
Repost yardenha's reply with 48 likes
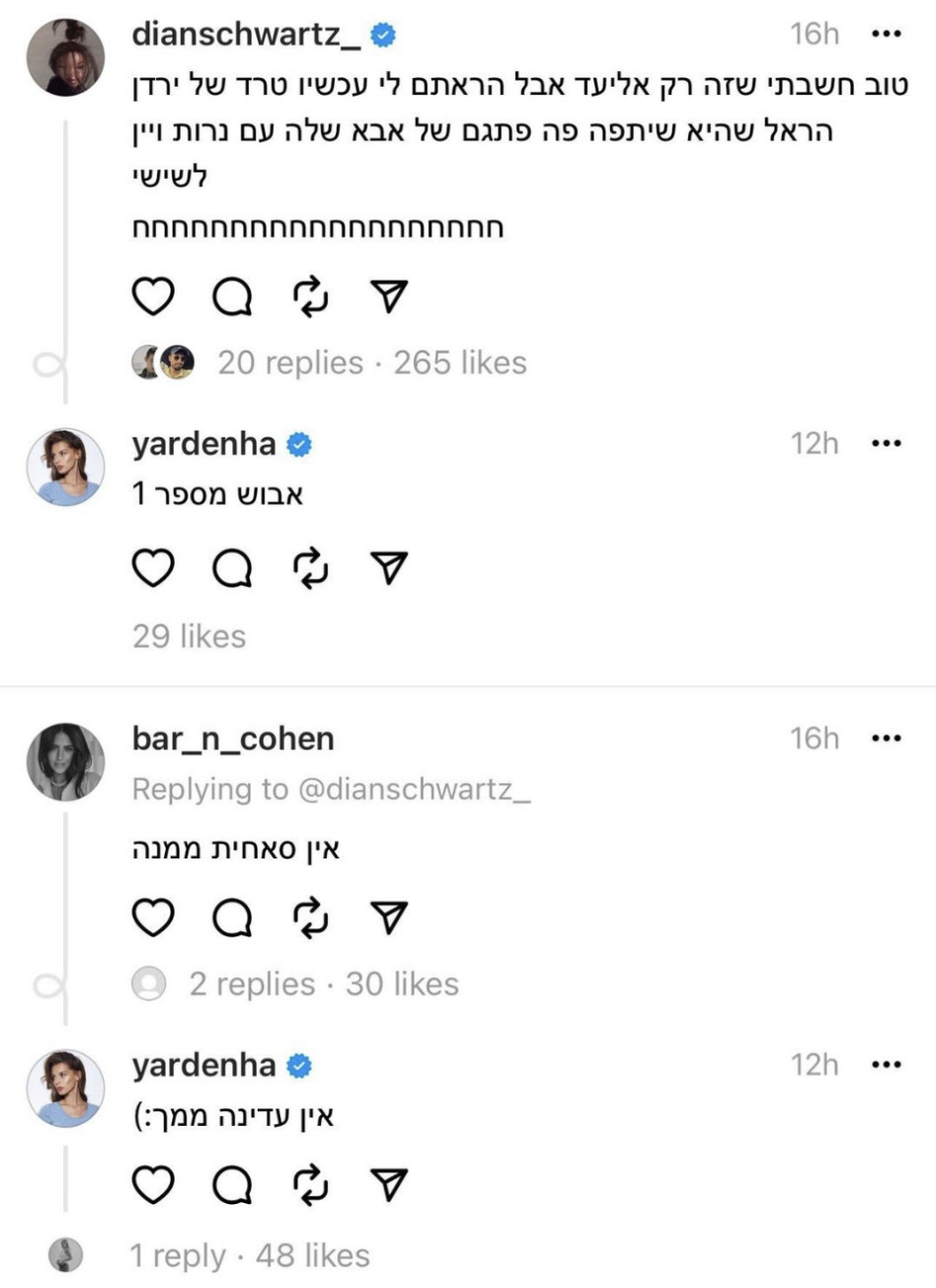(x=311, y=1185)
